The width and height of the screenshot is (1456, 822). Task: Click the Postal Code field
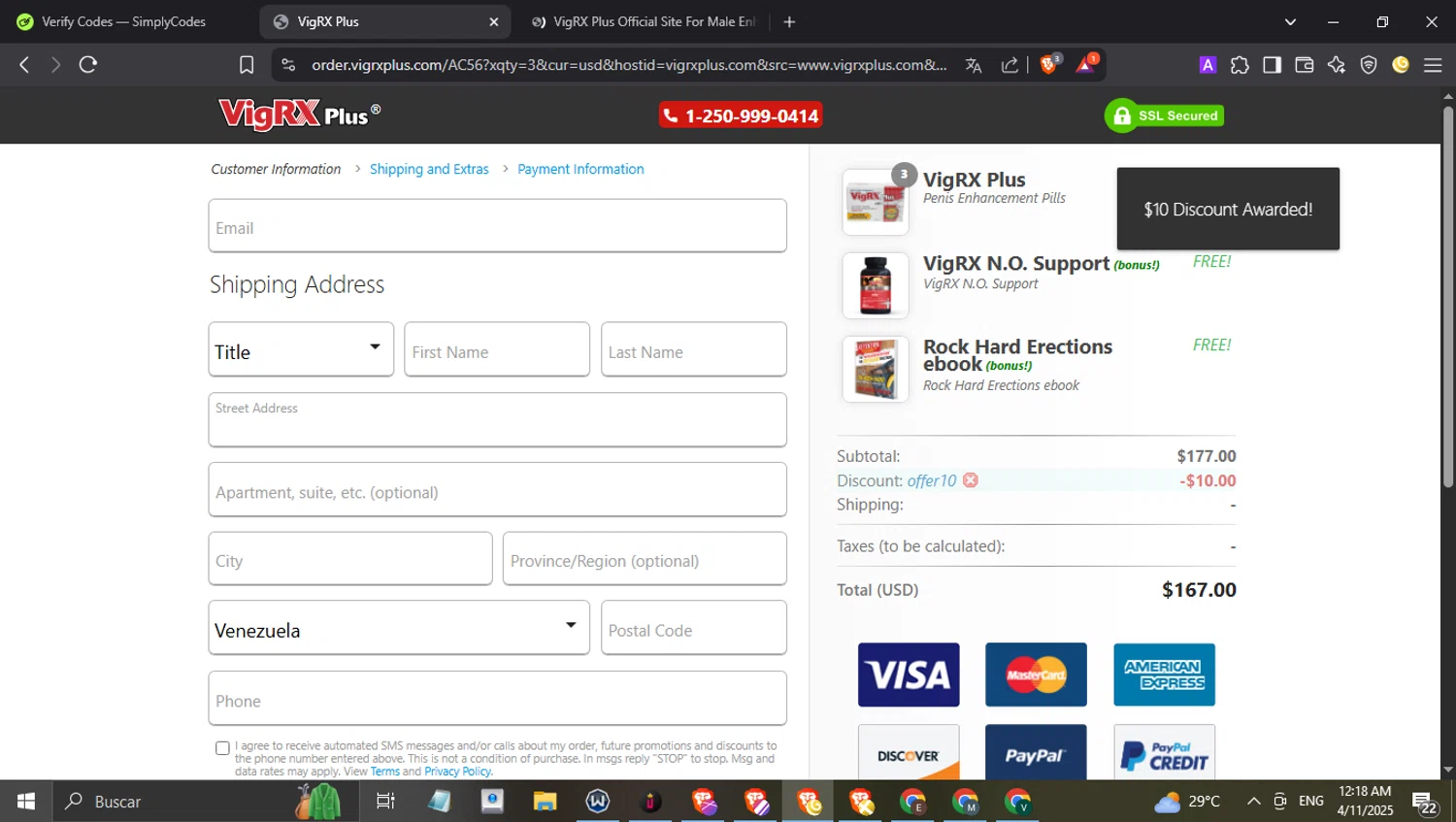pos(693,628)
